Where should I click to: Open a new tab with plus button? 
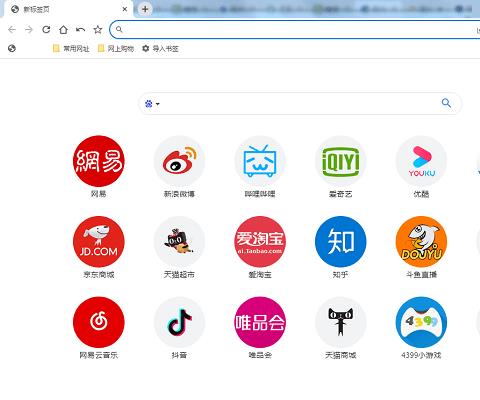pos(145,9)
